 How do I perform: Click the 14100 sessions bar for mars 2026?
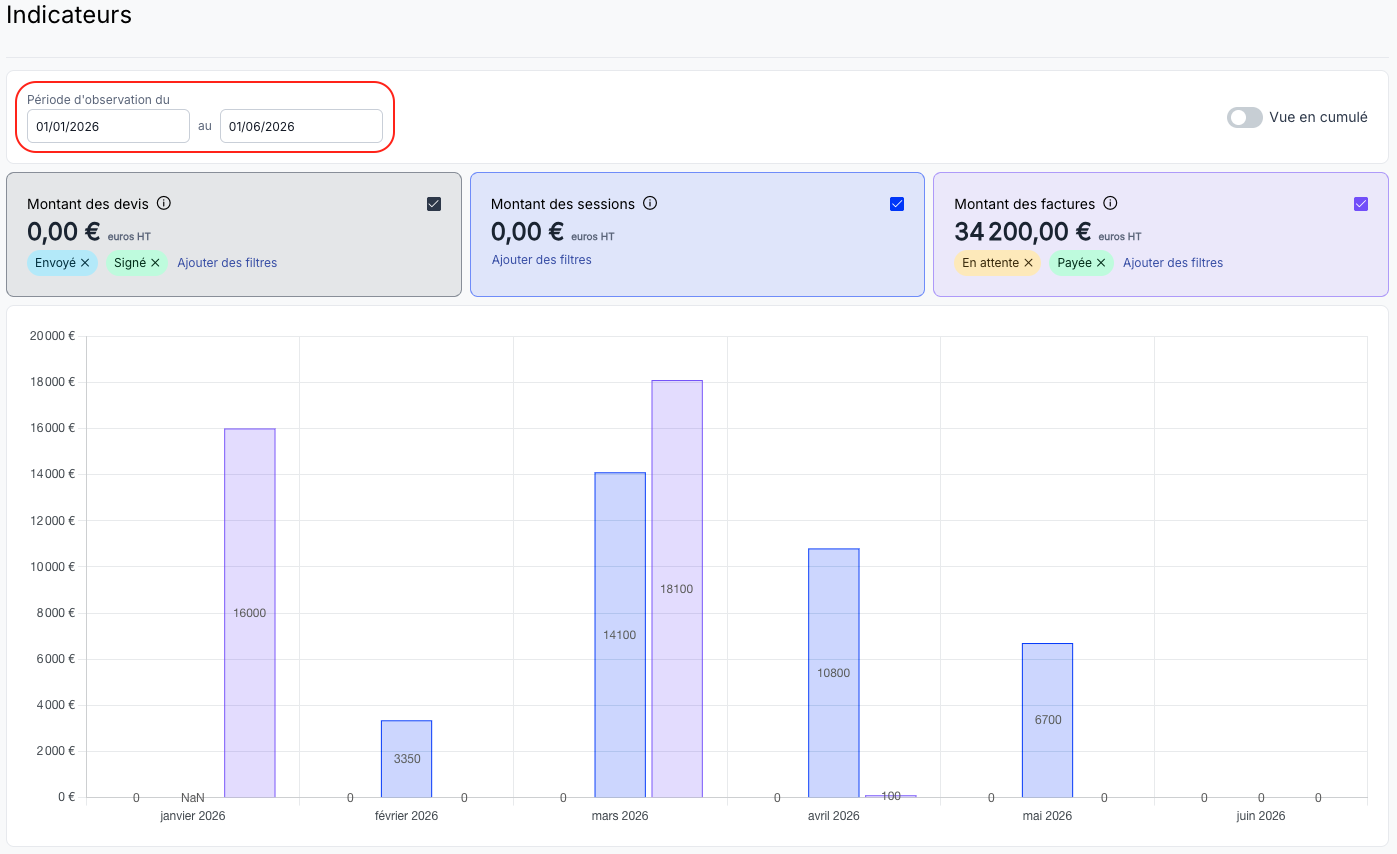click(620, 635)
